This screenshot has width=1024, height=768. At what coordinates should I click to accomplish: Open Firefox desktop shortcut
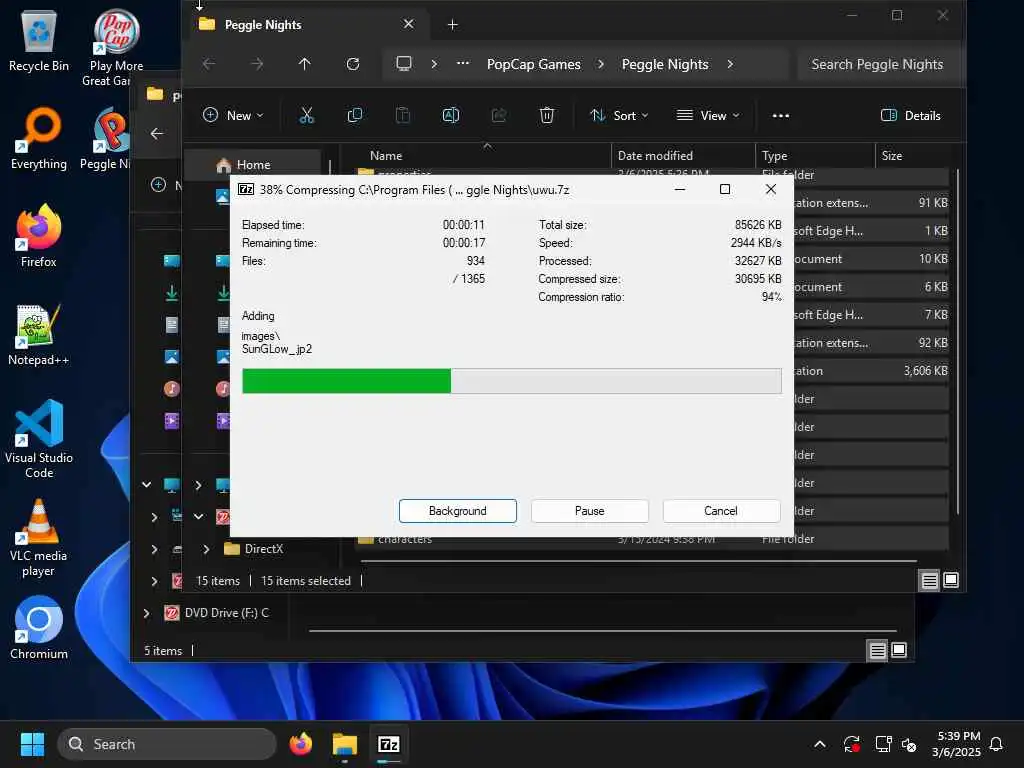coord(39,236)
